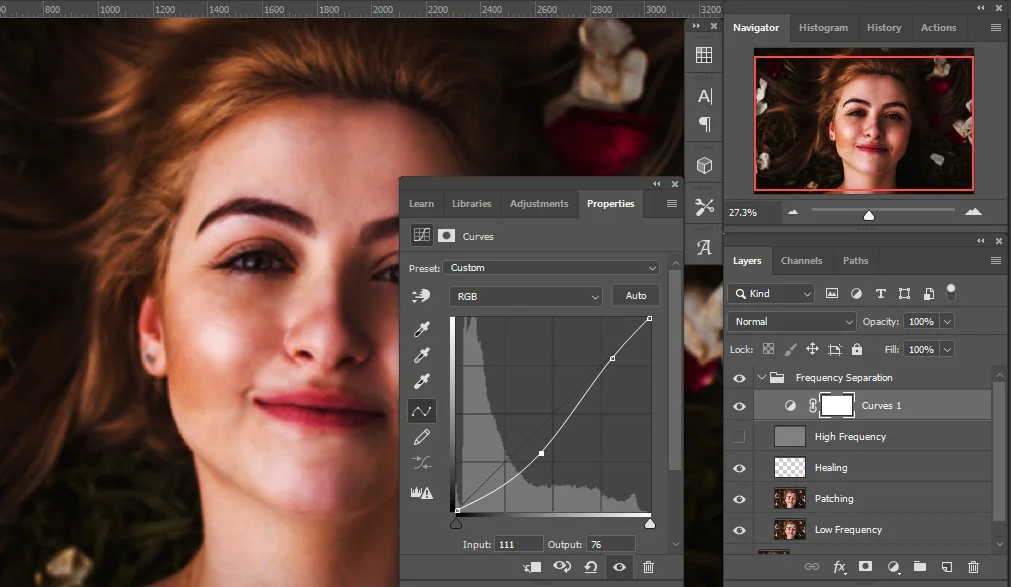Activate the on-image targeted adjustment hand tool
This screenshot has width=1011, height=587.
coord(421,295)
